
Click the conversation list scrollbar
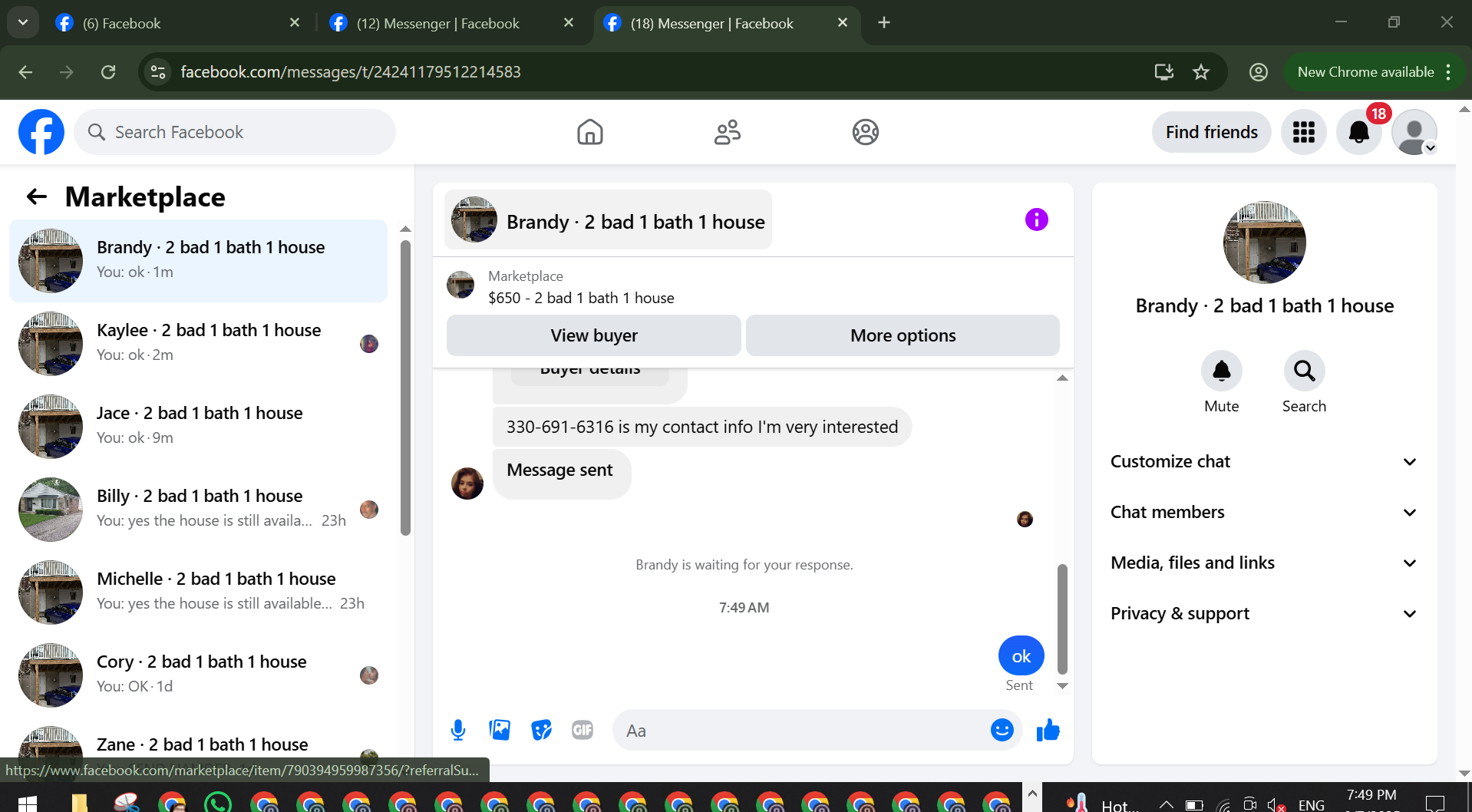[405, 388]
